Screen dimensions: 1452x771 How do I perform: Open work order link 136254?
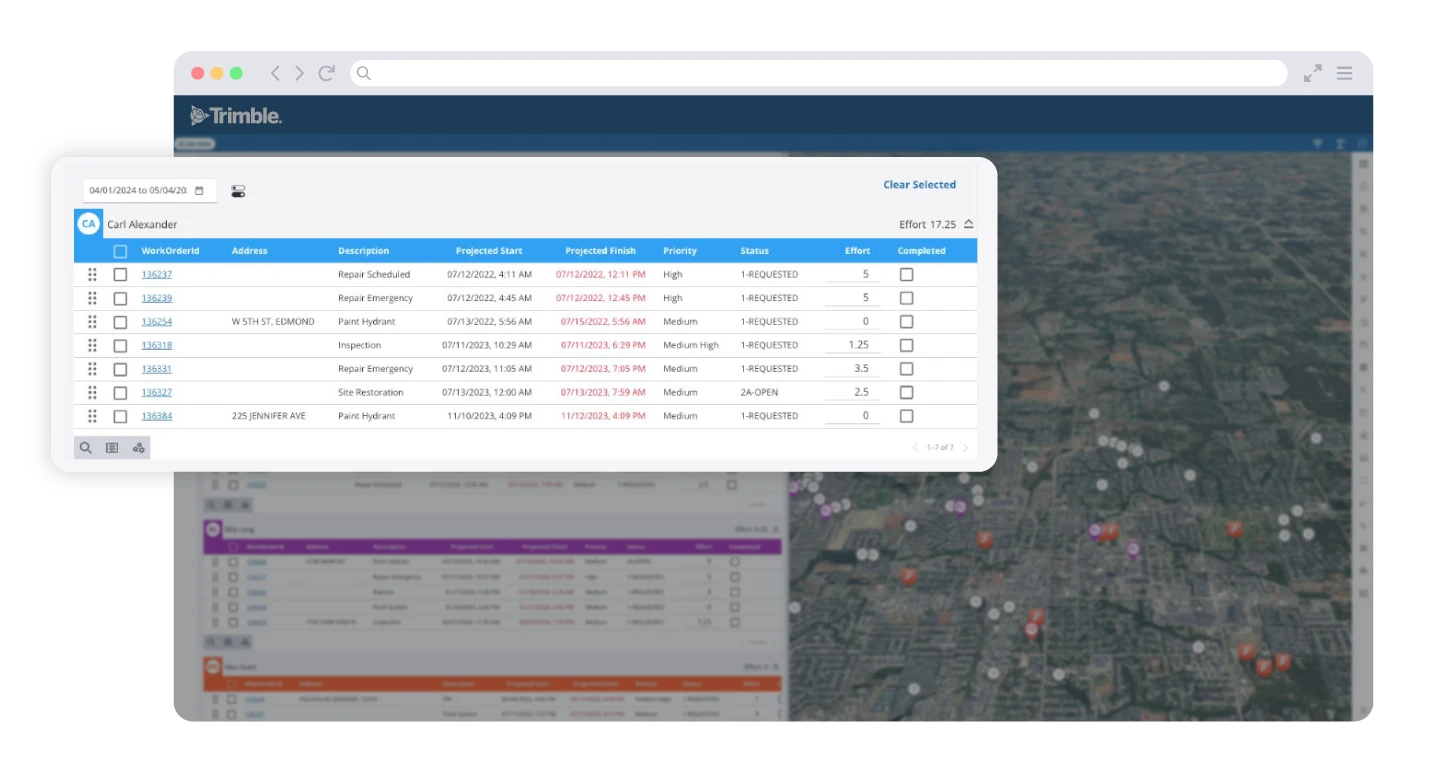click(x=156, y=322)
